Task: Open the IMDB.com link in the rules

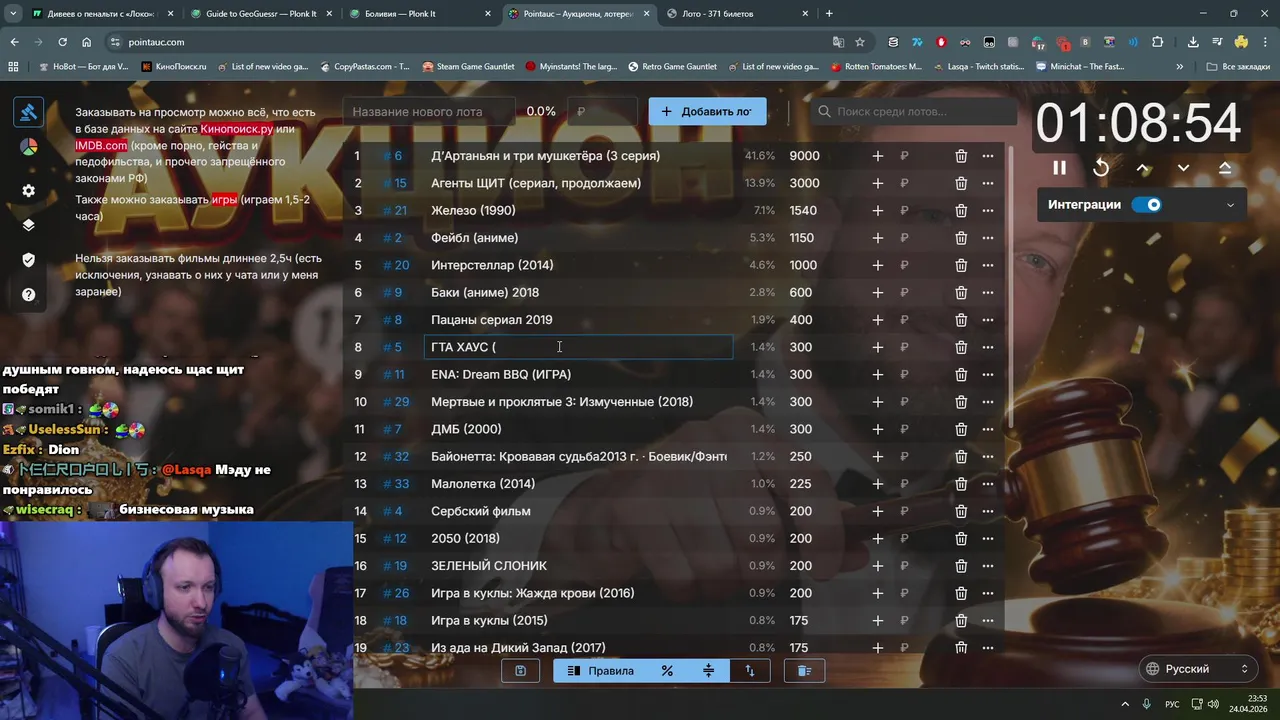Action: click(x=101, y=146)
